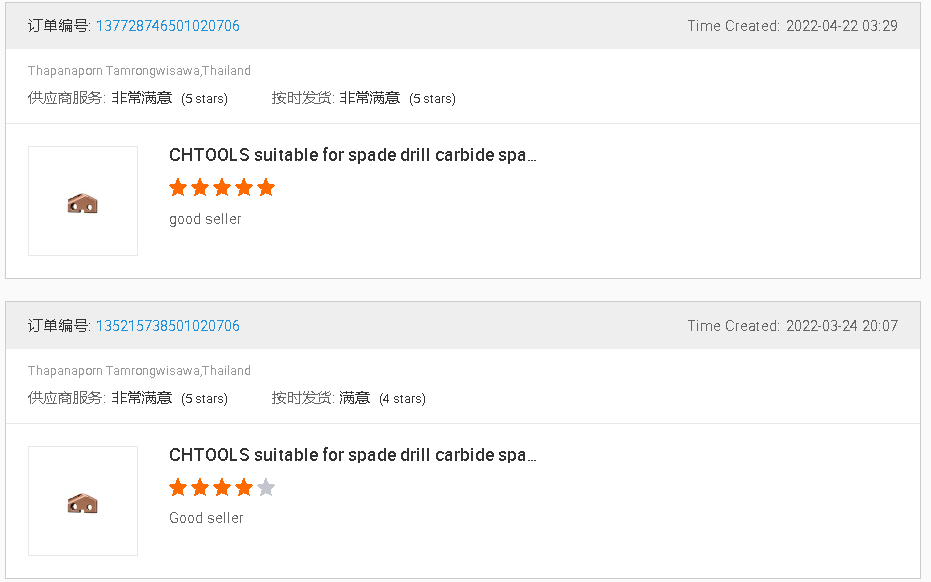The width and height of the screenshot is (931, 582).
Task: Open order number 135215738501020706 link
Action: (168, 326)
